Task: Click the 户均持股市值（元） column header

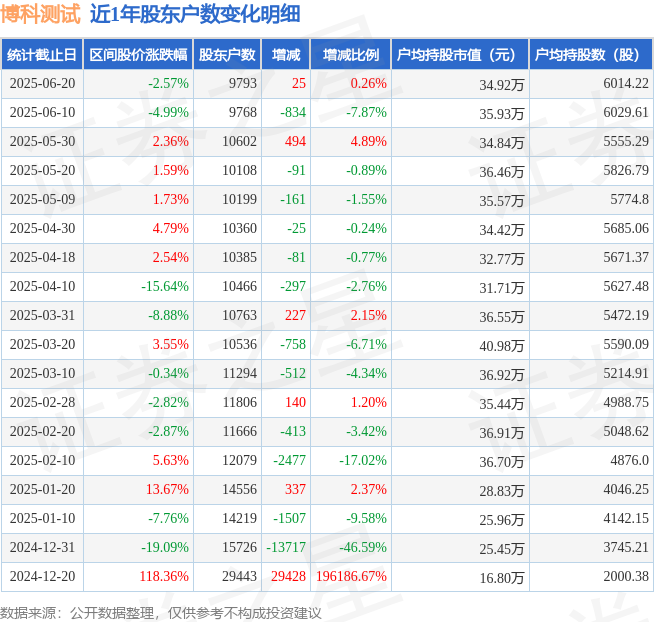Action: [x=460, y=55]
